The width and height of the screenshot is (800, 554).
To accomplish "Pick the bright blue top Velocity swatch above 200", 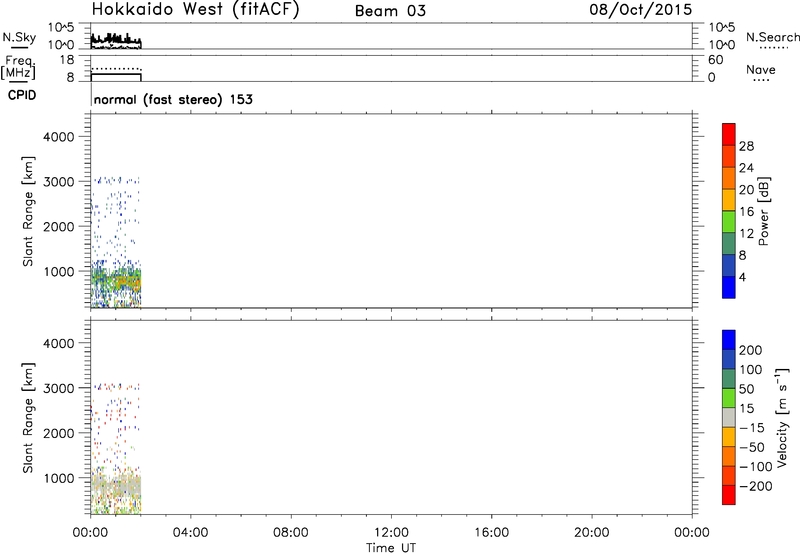I will pyautogui.click(x=729, y=340).
